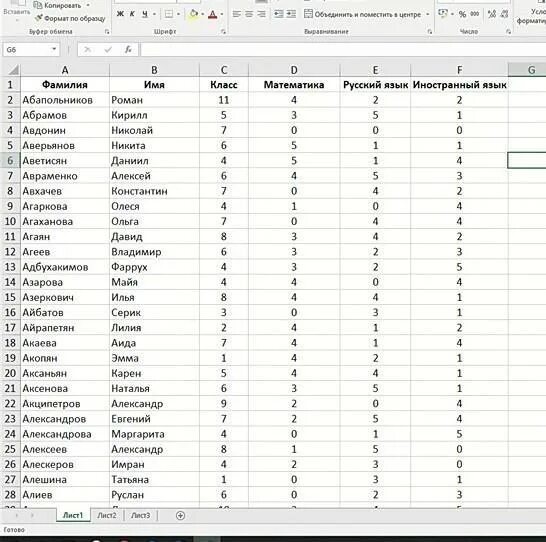Click the cancel (X) formula icon
This screenshot has width=546, height=542.
click(87, 50)
